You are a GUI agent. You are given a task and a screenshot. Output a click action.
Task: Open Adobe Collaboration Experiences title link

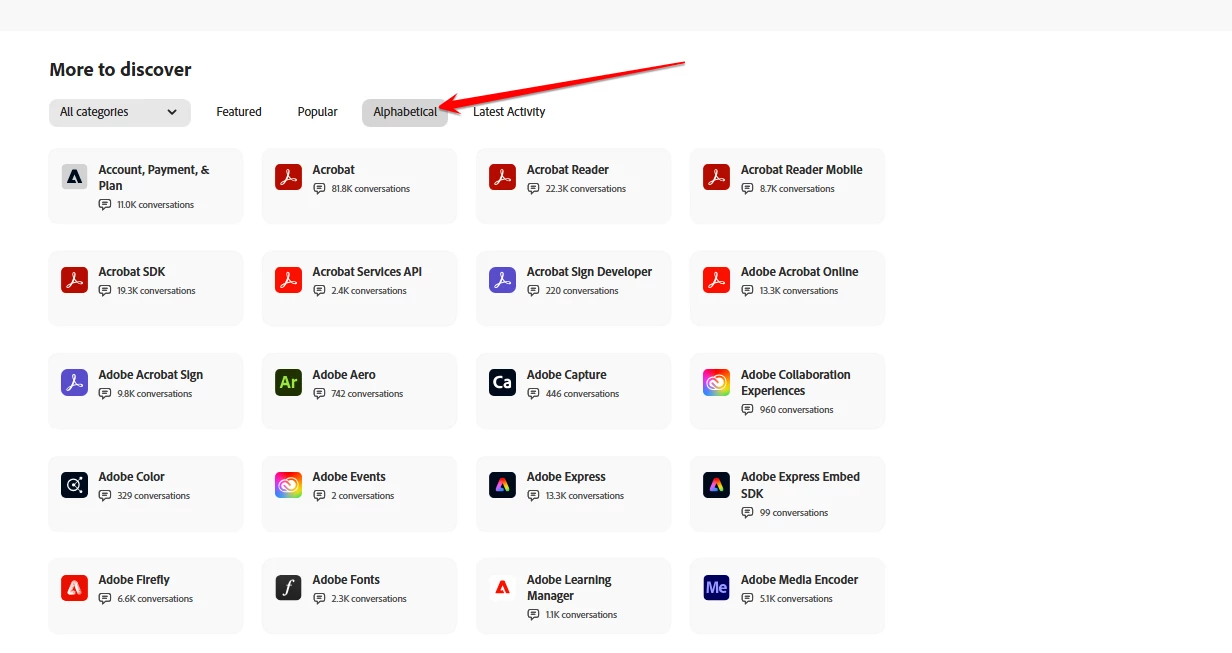pyautogui.click(x=796, y=383)
